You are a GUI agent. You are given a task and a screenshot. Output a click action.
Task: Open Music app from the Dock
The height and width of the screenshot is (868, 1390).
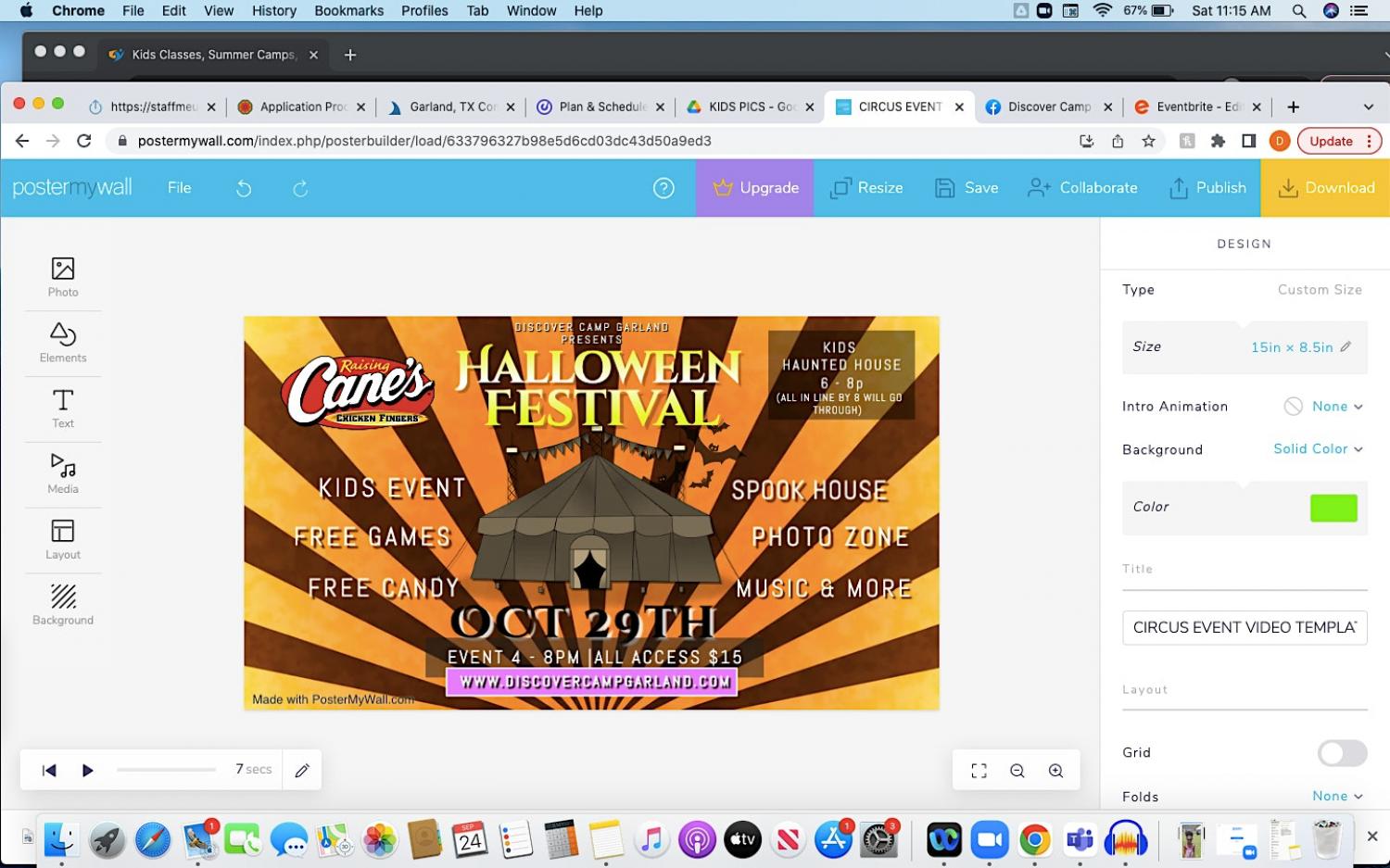[x=651, y=840]
